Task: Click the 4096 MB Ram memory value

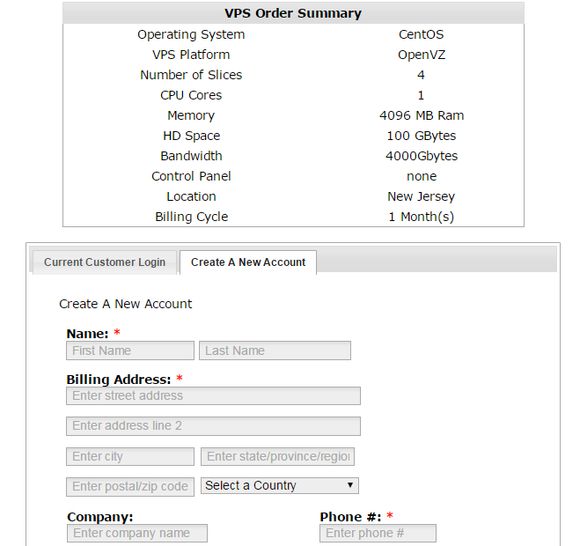Action: (421, 115)
